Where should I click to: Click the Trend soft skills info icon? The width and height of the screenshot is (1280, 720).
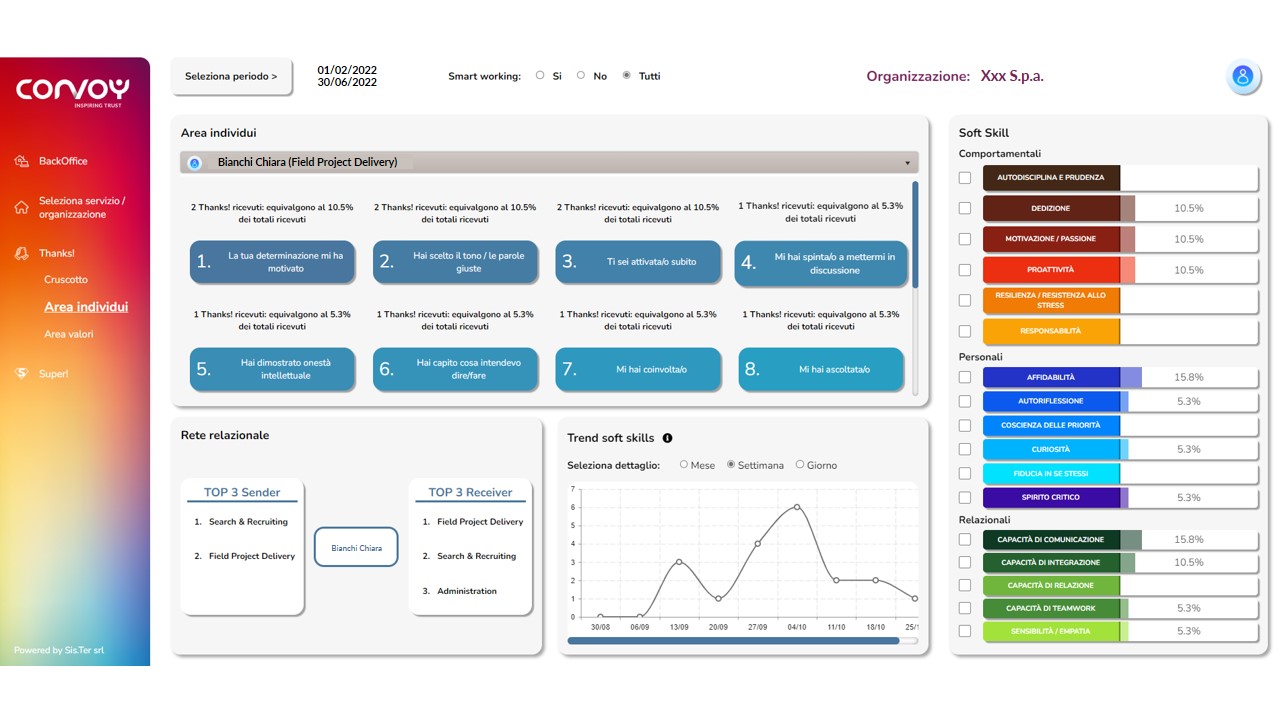[667, 438]
